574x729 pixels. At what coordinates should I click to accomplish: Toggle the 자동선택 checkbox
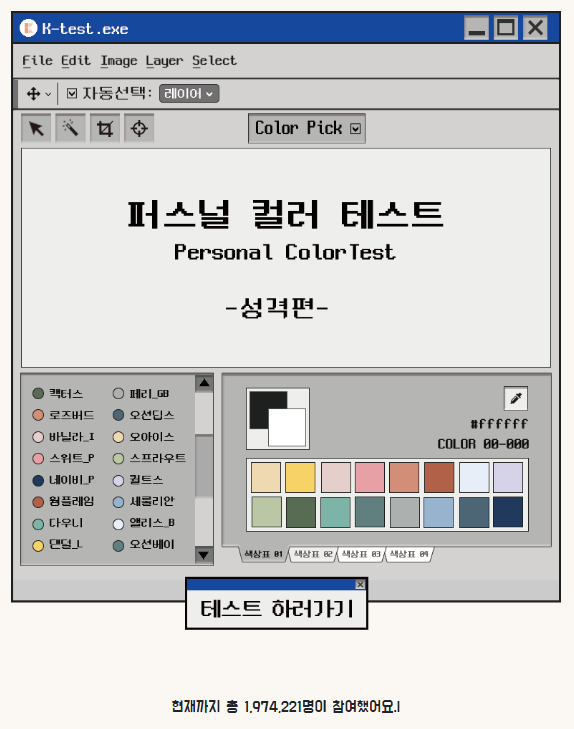pos(72,93)
